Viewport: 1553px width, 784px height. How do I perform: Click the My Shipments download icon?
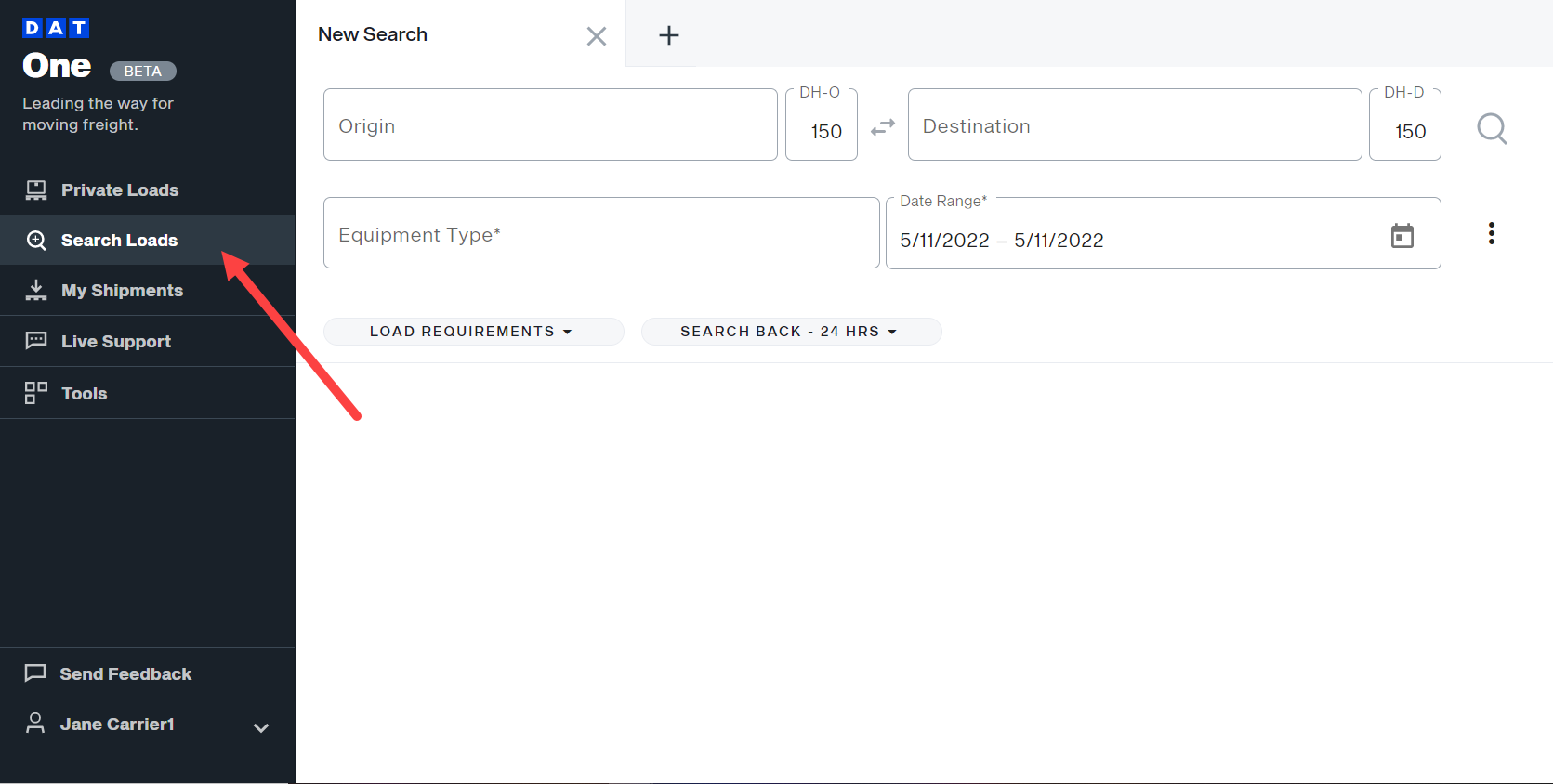click(36, 291)
